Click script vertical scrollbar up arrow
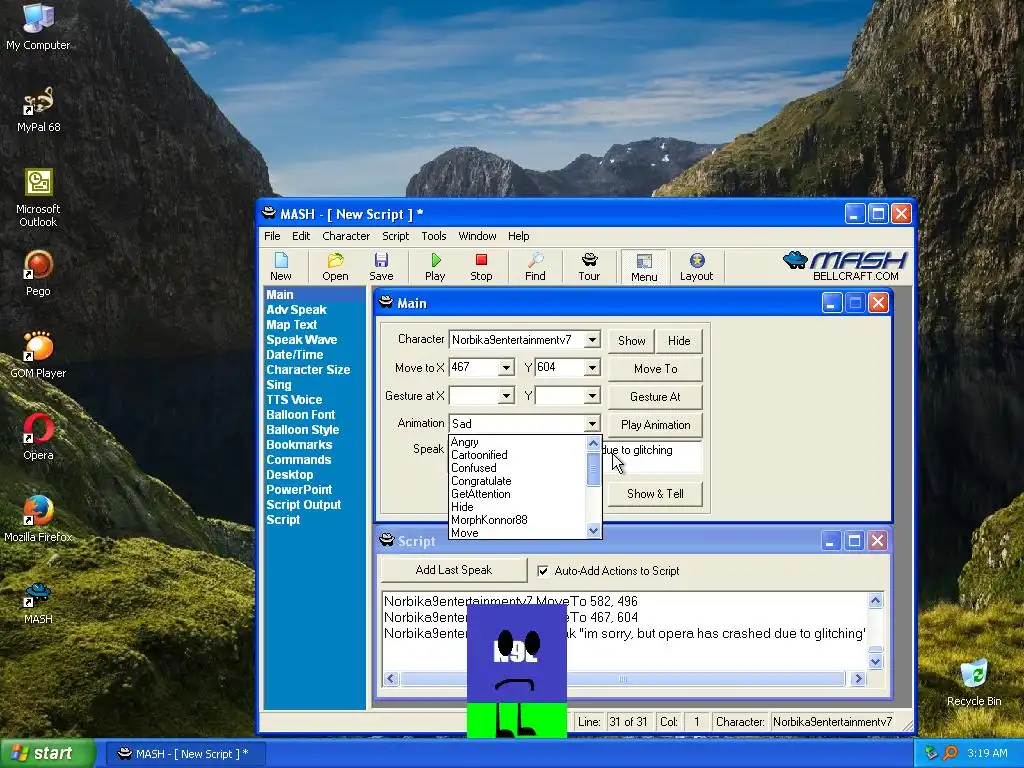Screen dimensions: 1024x768 point(875,601)
